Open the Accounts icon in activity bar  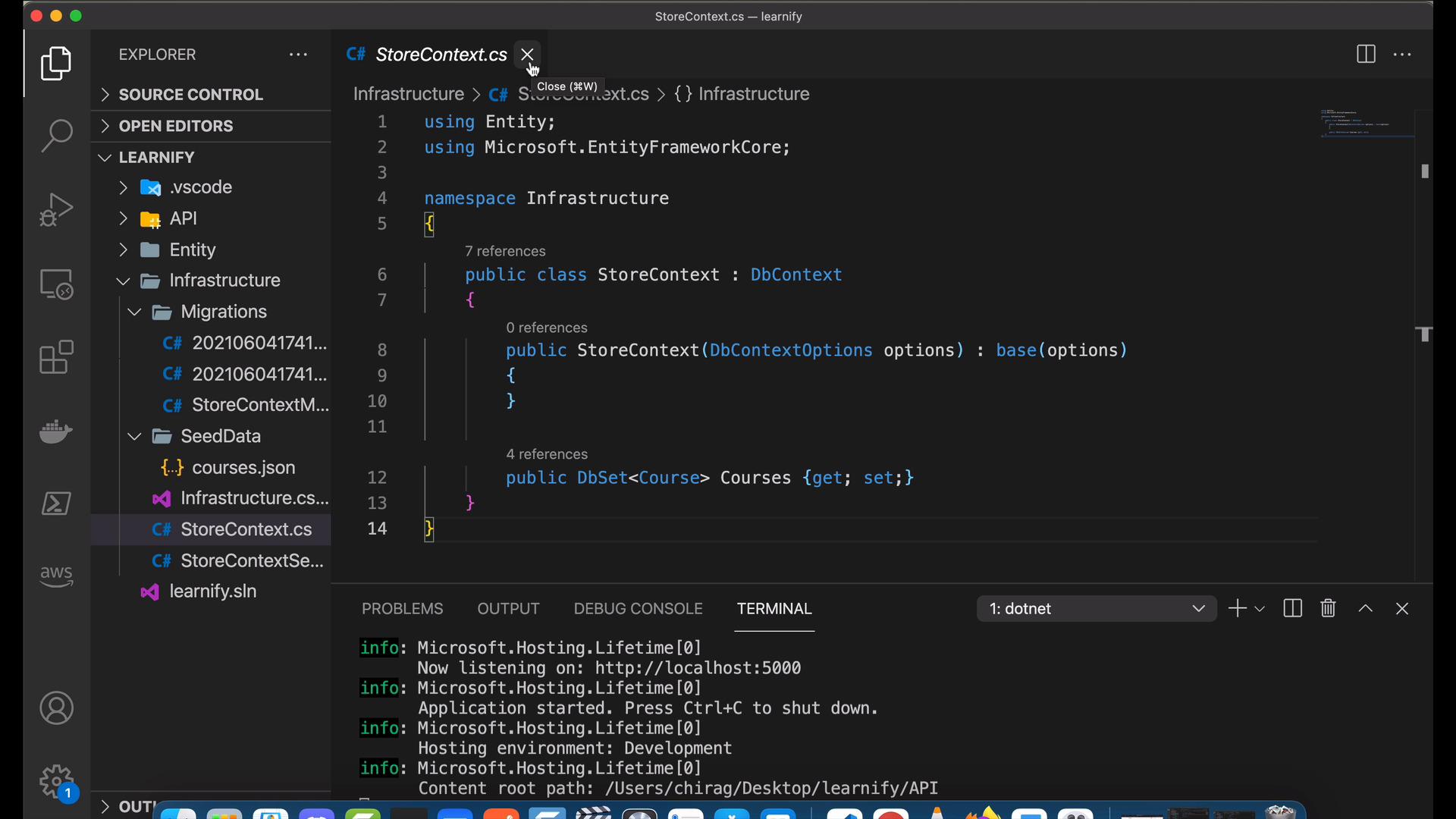coord(56,708)
